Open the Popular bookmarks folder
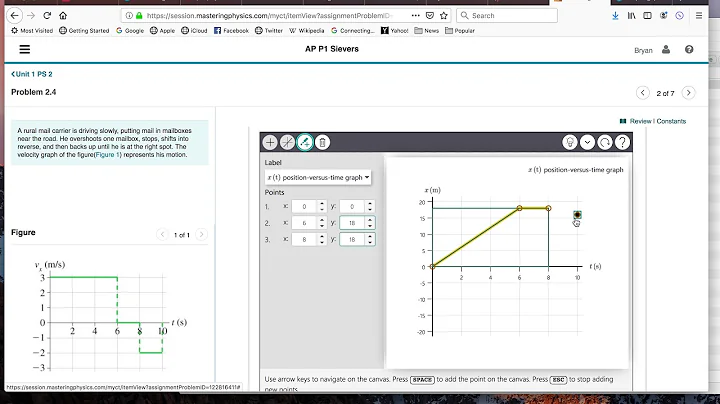Screen dimensions: 720x404 coord(460,31)
